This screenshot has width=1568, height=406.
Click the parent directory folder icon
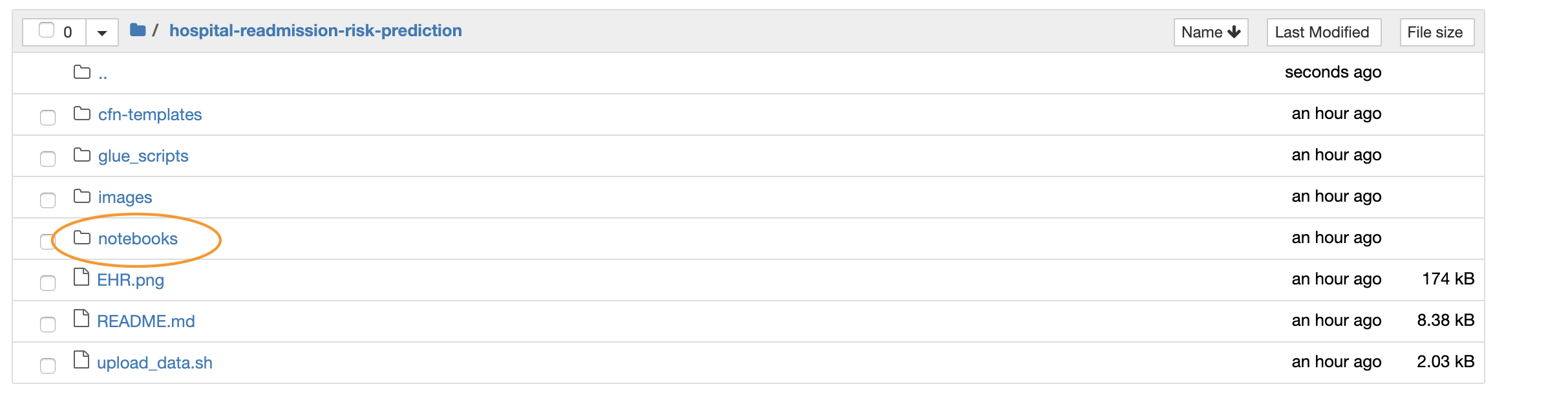[x=82, y=72]
